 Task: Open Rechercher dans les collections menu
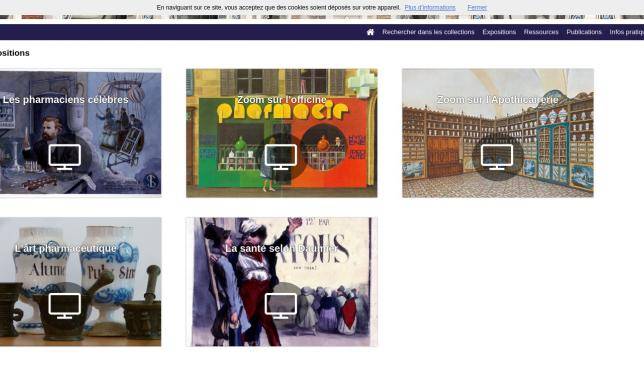pyautogui.click(x=428, y=32)
